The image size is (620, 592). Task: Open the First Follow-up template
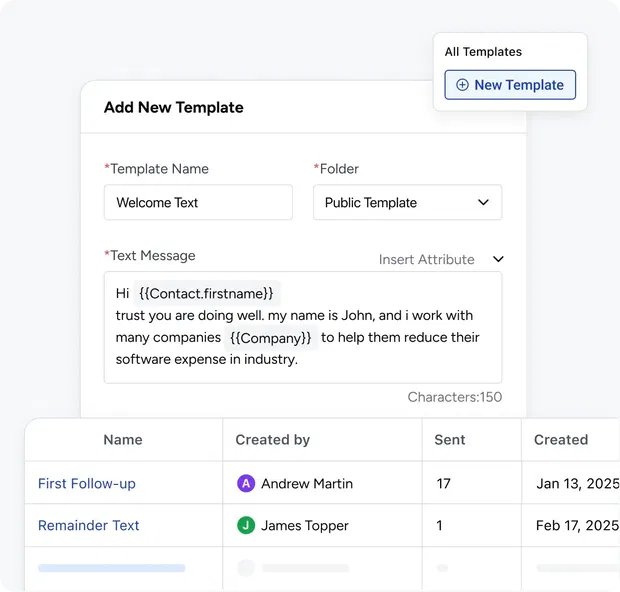point(87,483)
